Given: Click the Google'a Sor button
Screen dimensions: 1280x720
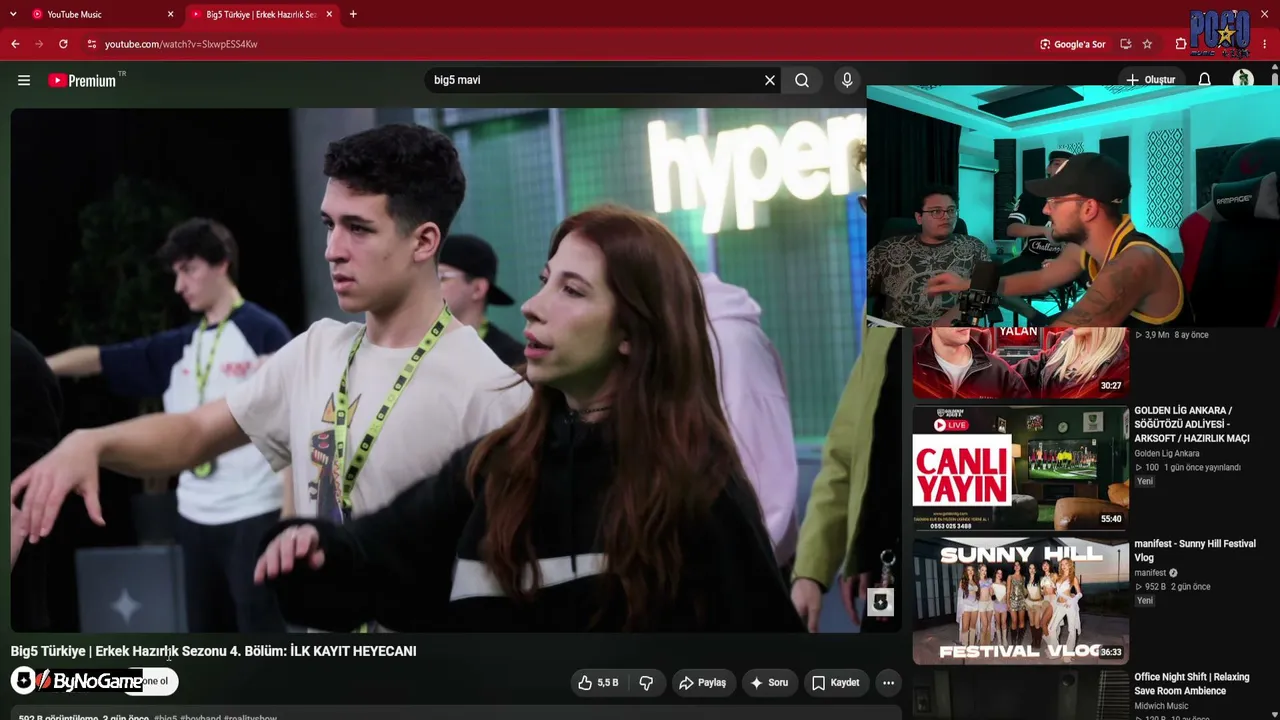Looking at the screenshot, I should point(1073,44).
